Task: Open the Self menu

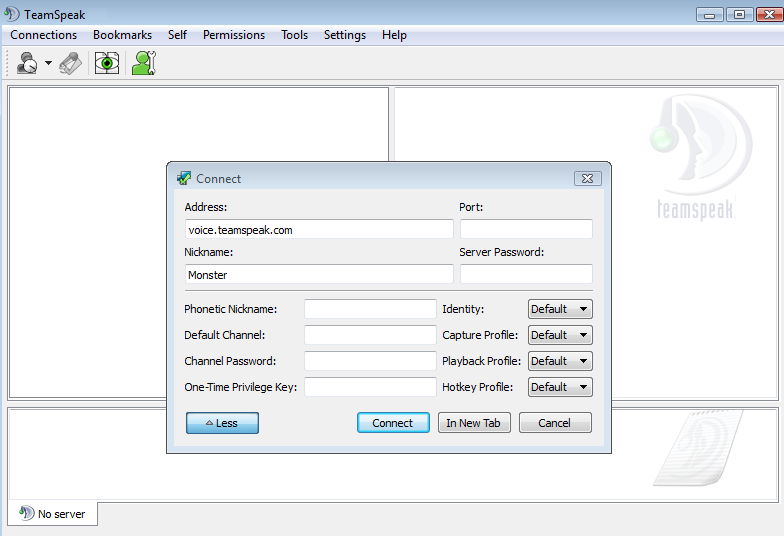Action: click(x=177, y=35)
